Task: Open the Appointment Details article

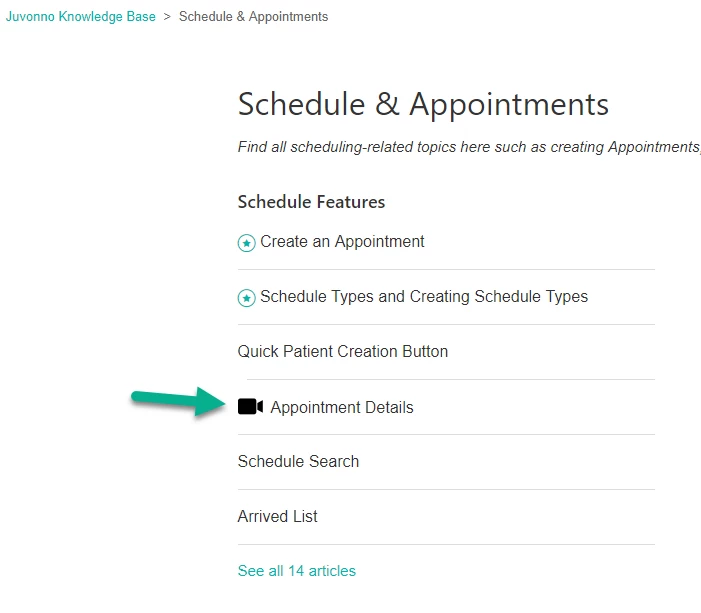Action: click(342, 407)
